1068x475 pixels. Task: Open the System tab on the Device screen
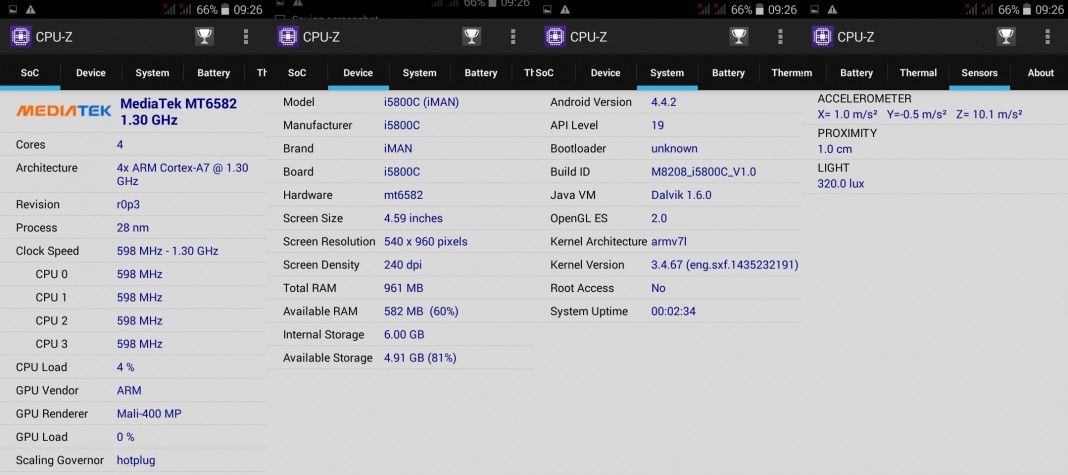coord(420,73)
